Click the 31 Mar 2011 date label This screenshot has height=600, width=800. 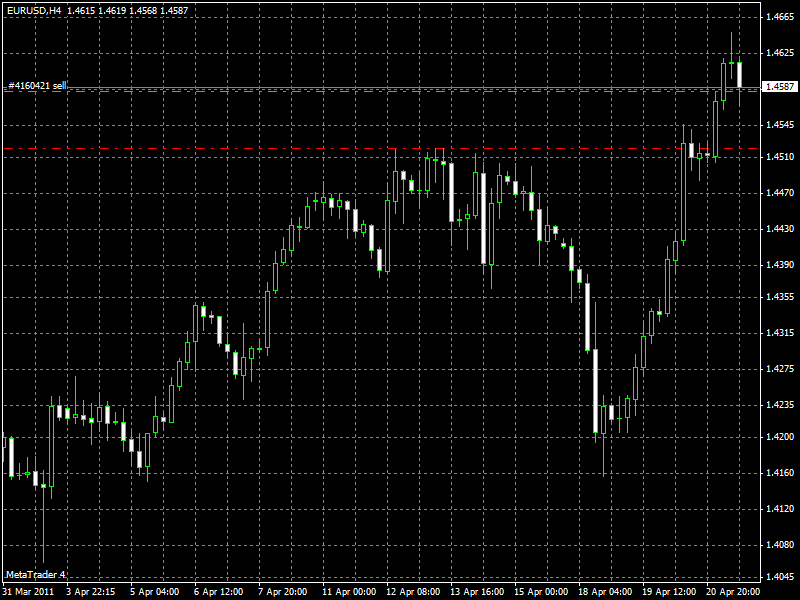[x=28, y=592]
